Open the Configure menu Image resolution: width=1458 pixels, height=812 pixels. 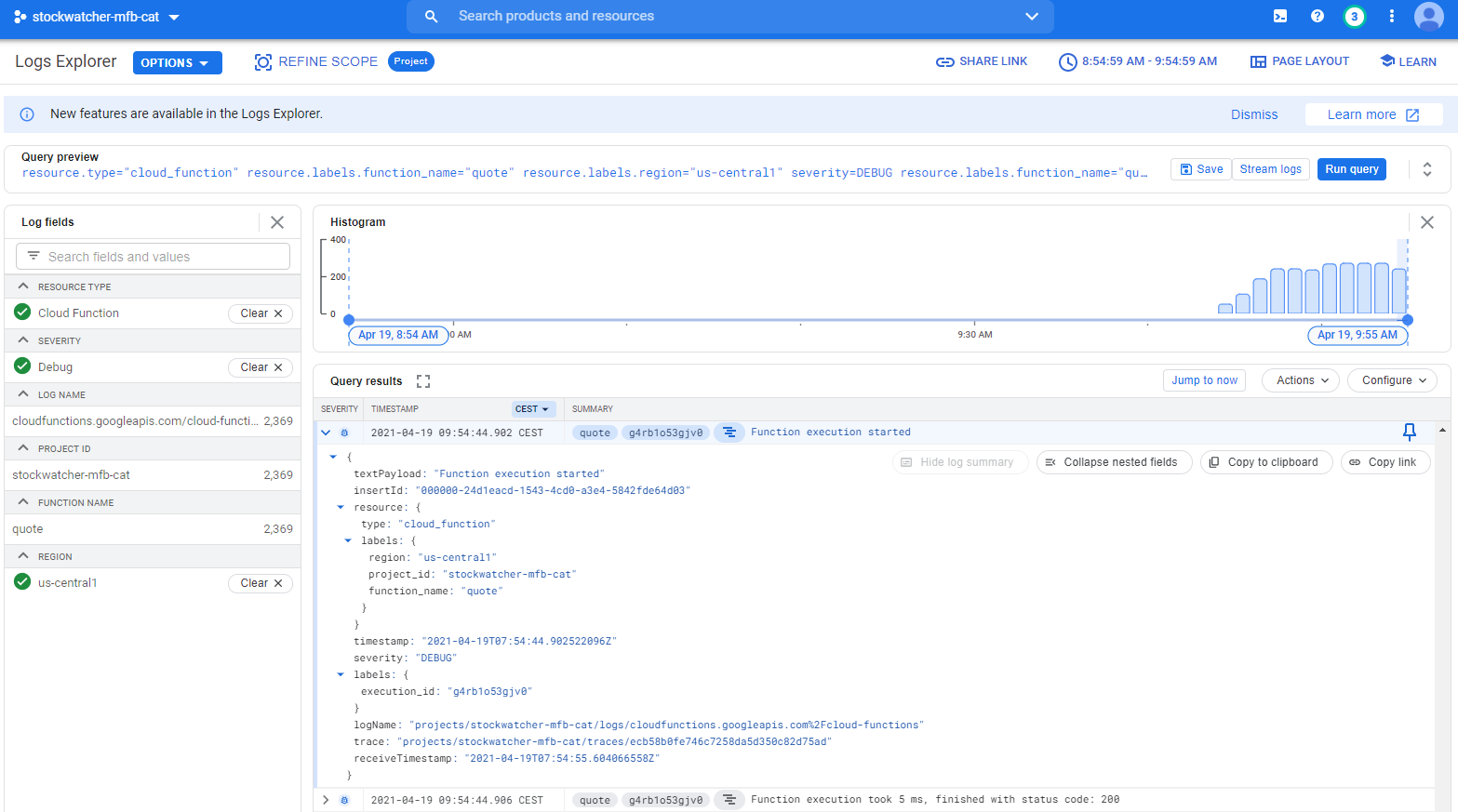[1392, 380]
